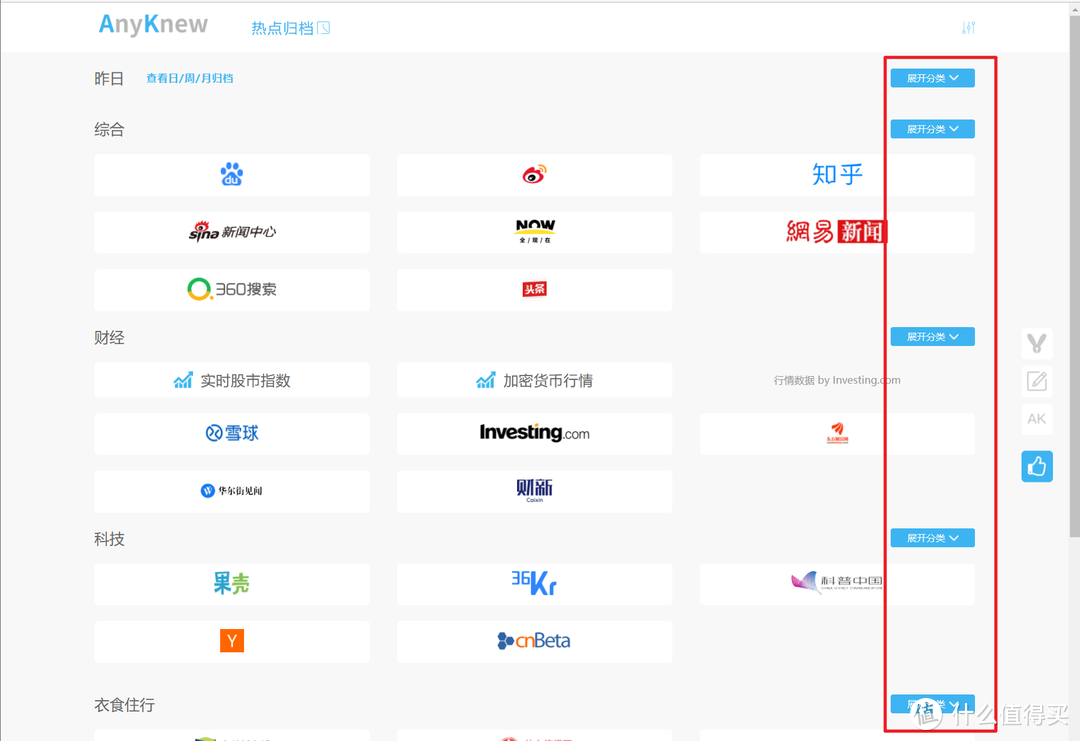This screenshot has height=741, width=1080.
Task: Open the 雪球 card
Action: pos(231,434)
